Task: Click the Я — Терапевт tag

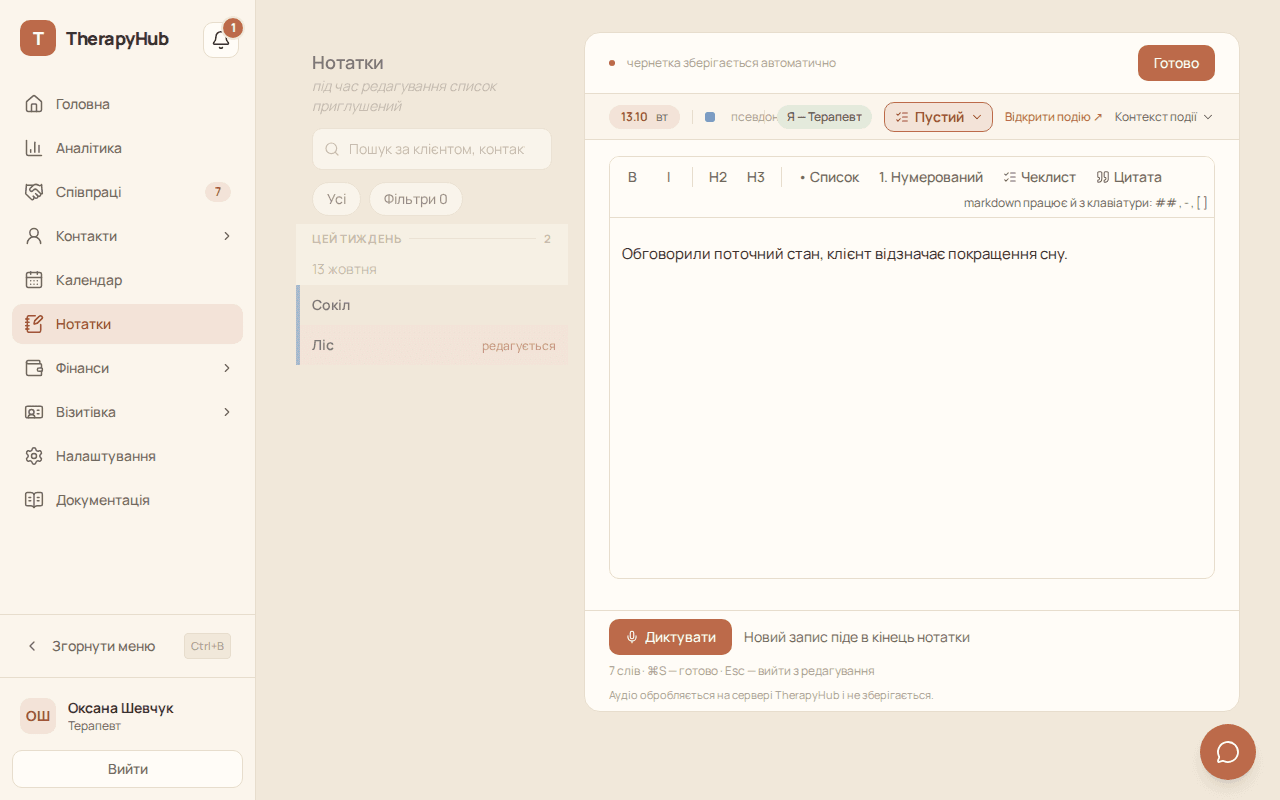Action: pyautogui.click(x=824, y=117)
